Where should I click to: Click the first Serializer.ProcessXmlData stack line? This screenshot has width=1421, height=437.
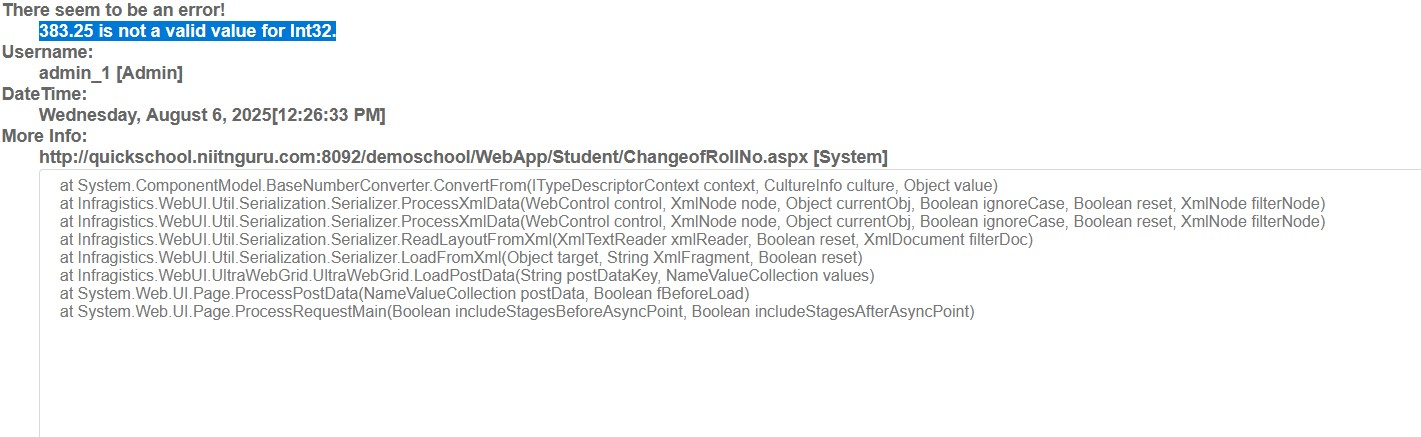click(692, 203)
